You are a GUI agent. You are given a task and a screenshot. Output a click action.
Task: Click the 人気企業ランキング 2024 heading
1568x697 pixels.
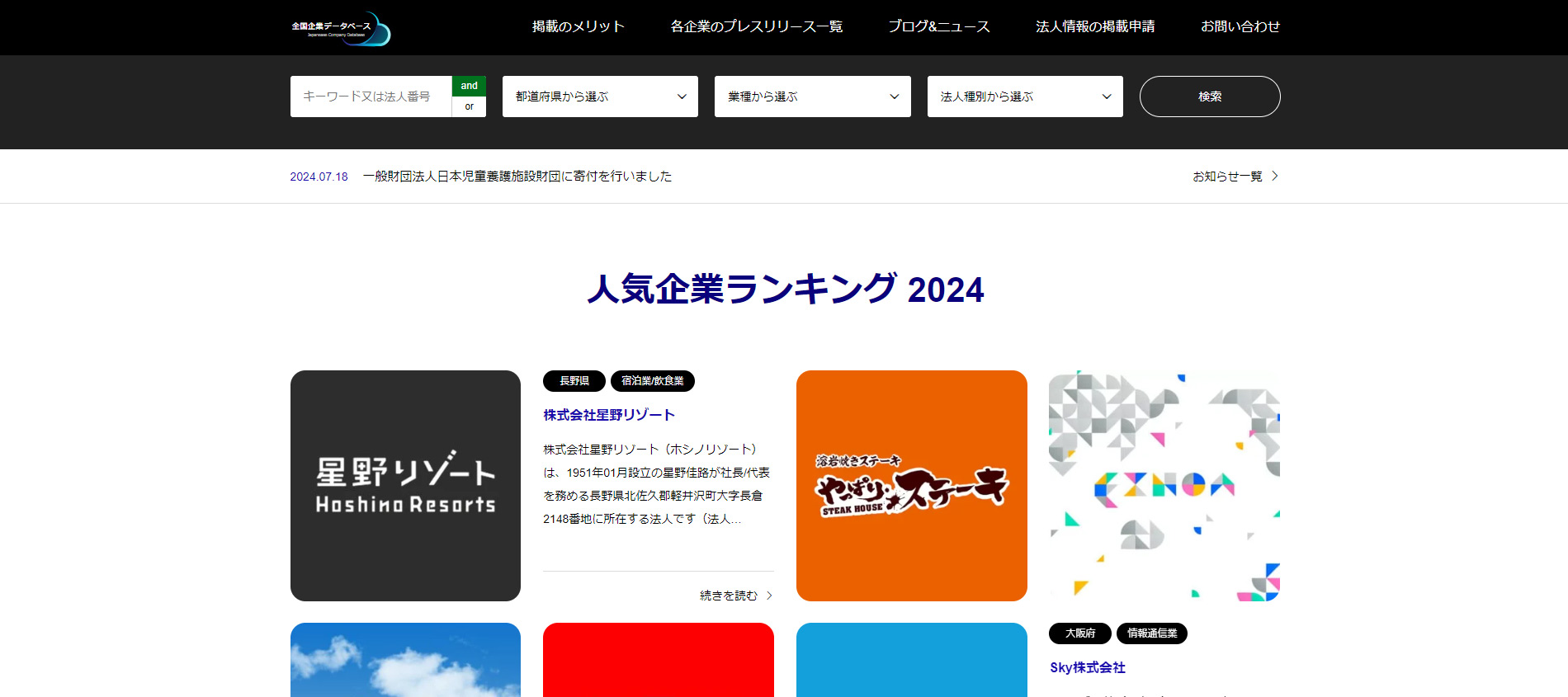pos(785,290)
